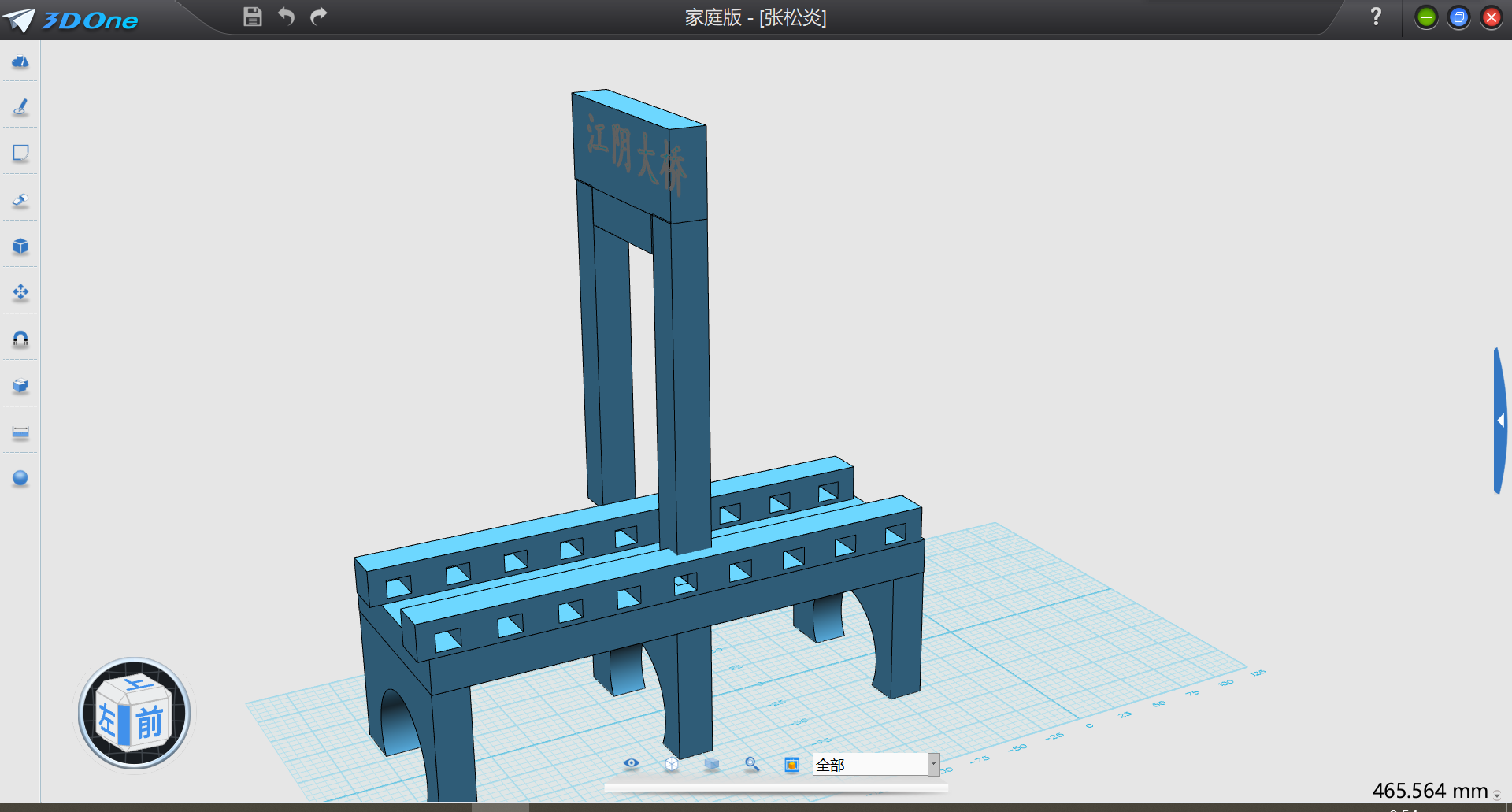Click the 3DOne logo menu
Screen dimensions: 1512x812
tap(71, 19)
